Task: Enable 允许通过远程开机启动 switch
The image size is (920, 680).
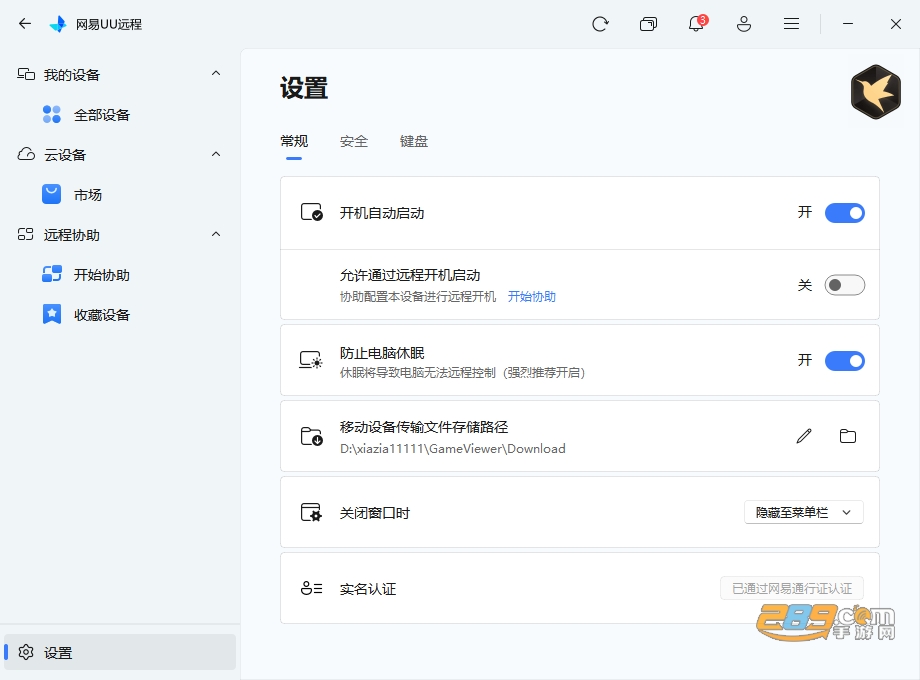Action: pos(844,285)
